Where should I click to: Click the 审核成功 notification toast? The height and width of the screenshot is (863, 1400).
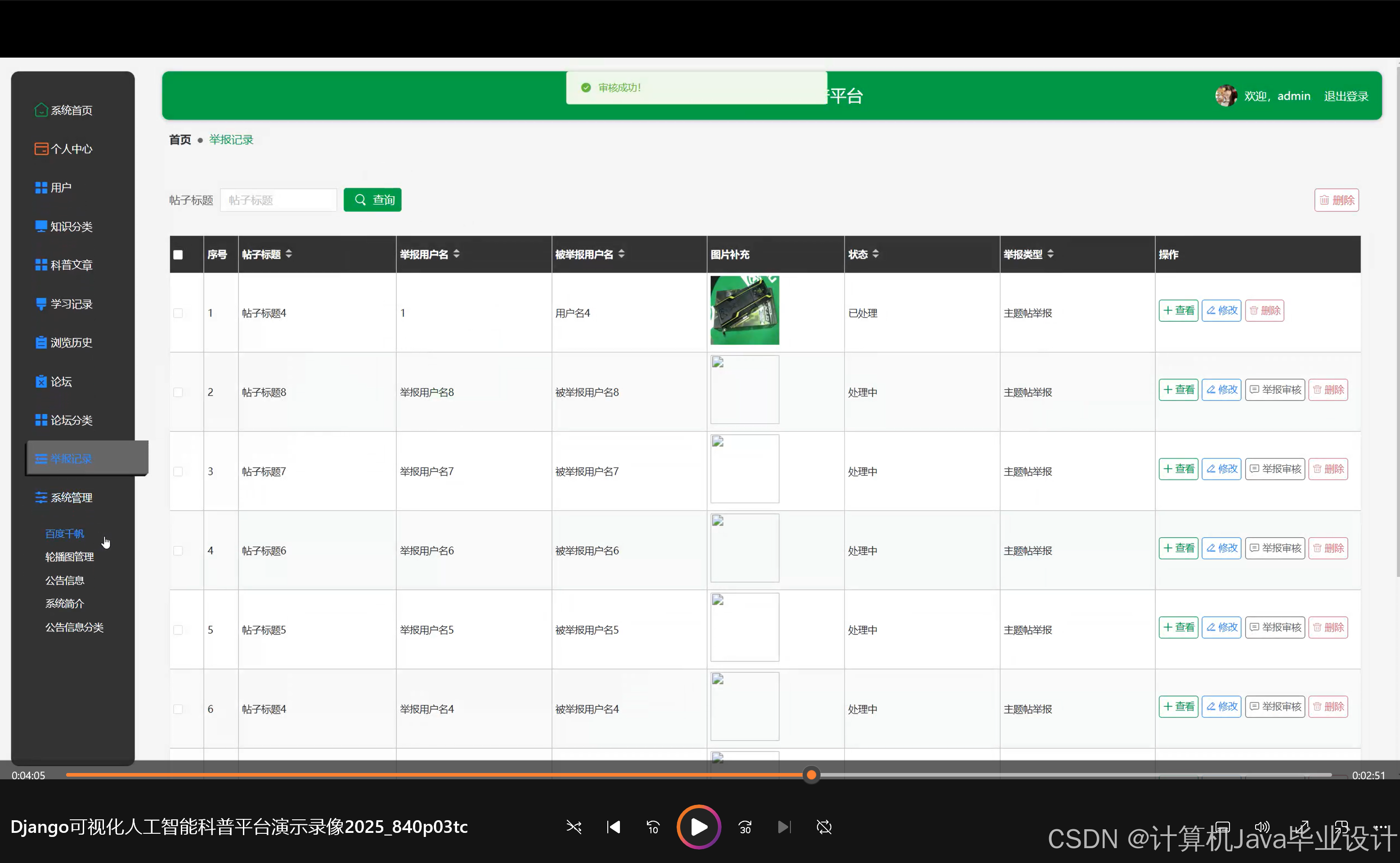696,87
